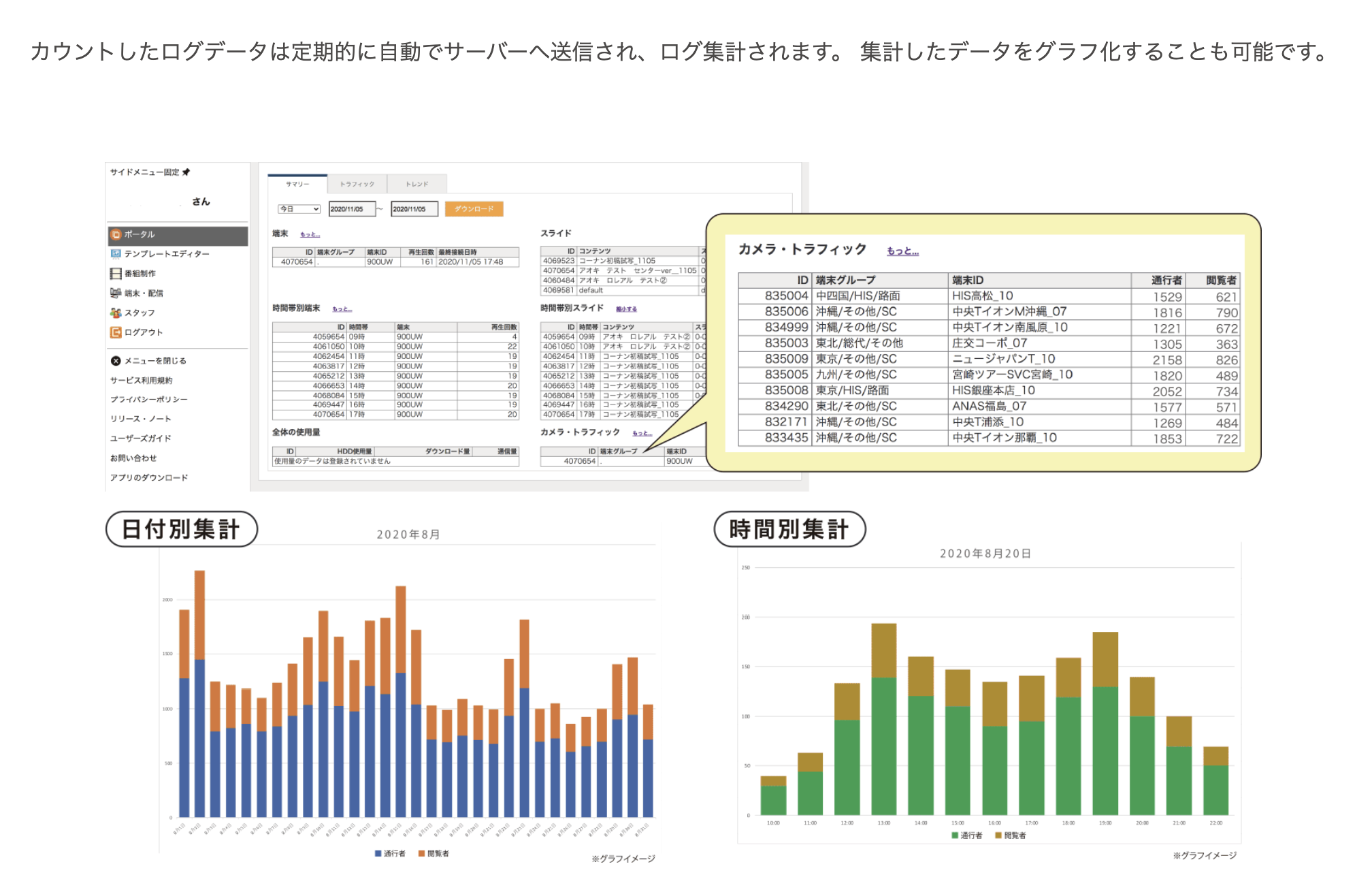
Task: Toggle the サイドメニュー固定 pin icon
Action: point(186,172)
